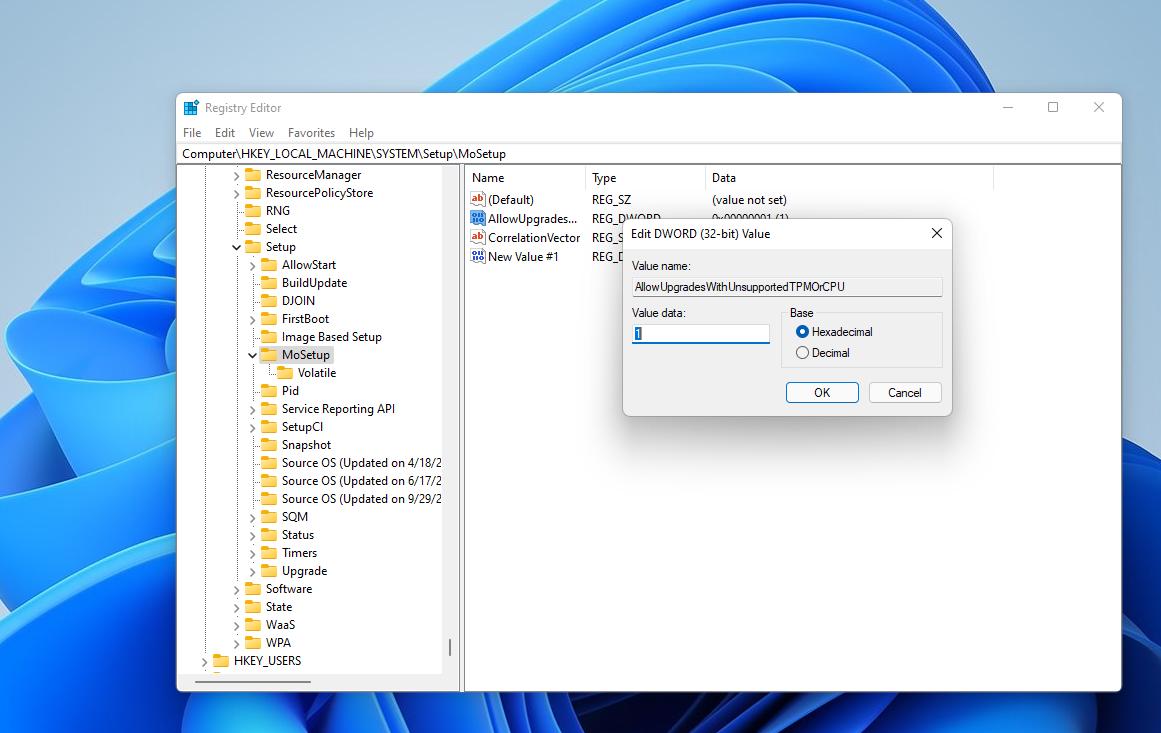Click the DWORD icon beside New Value #1
This screenshot has height=733, width=1161.
pyautogui.click(x=478, y=256)
